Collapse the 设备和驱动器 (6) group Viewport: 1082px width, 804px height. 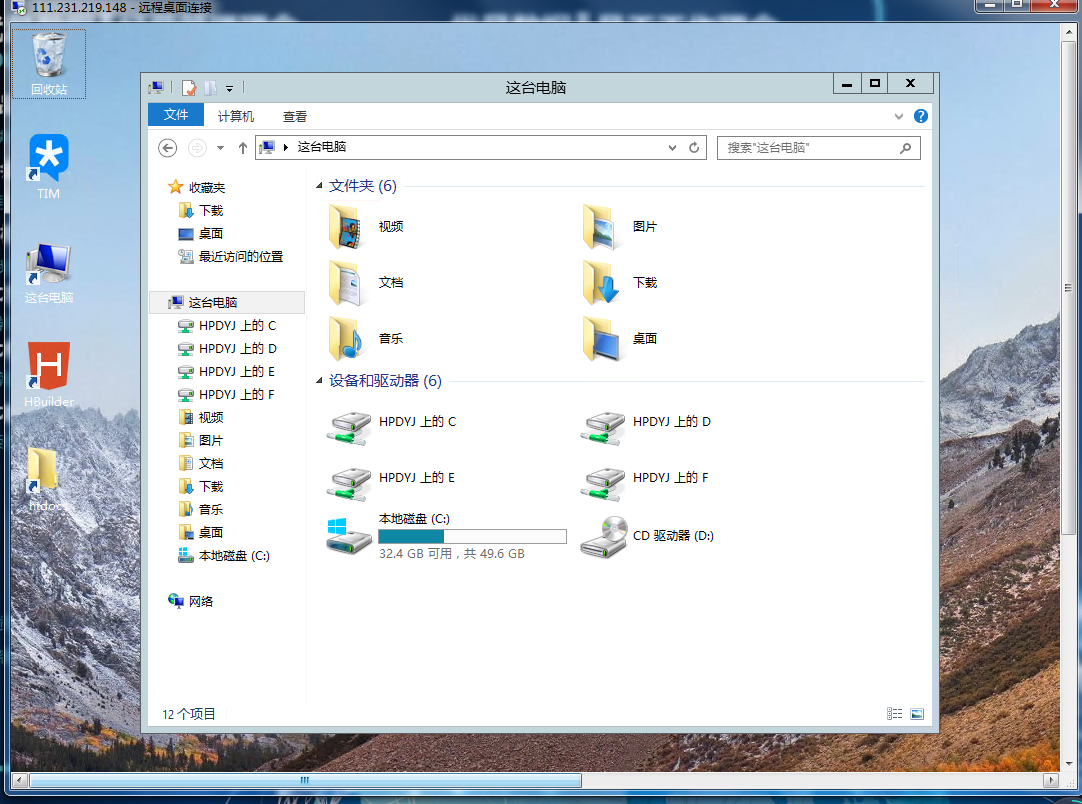319,380
